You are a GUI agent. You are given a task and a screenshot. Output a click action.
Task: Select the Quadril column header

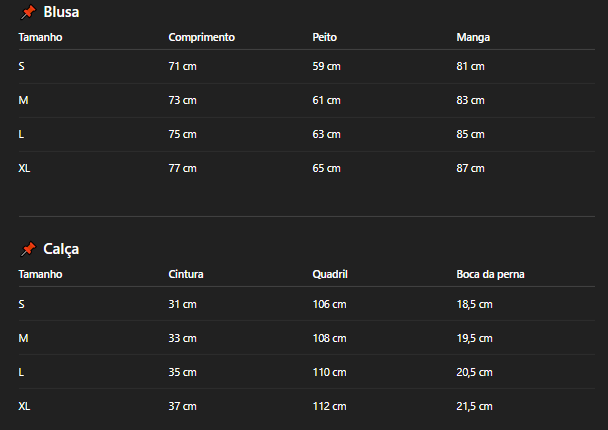click(x=329, y=273)
